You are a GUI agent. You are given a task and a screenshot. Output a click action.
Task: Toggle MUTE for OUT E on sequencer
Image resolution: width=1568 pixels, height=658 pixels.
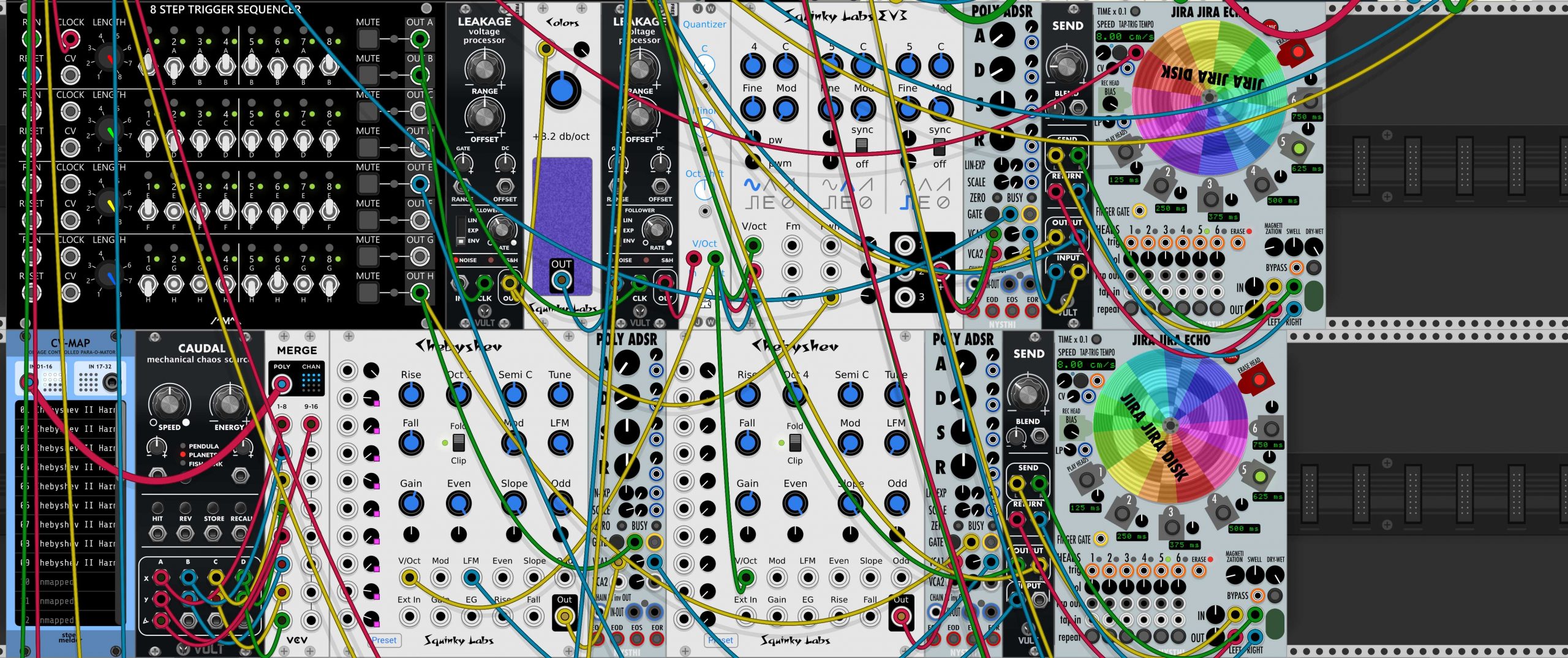(367, 184)
